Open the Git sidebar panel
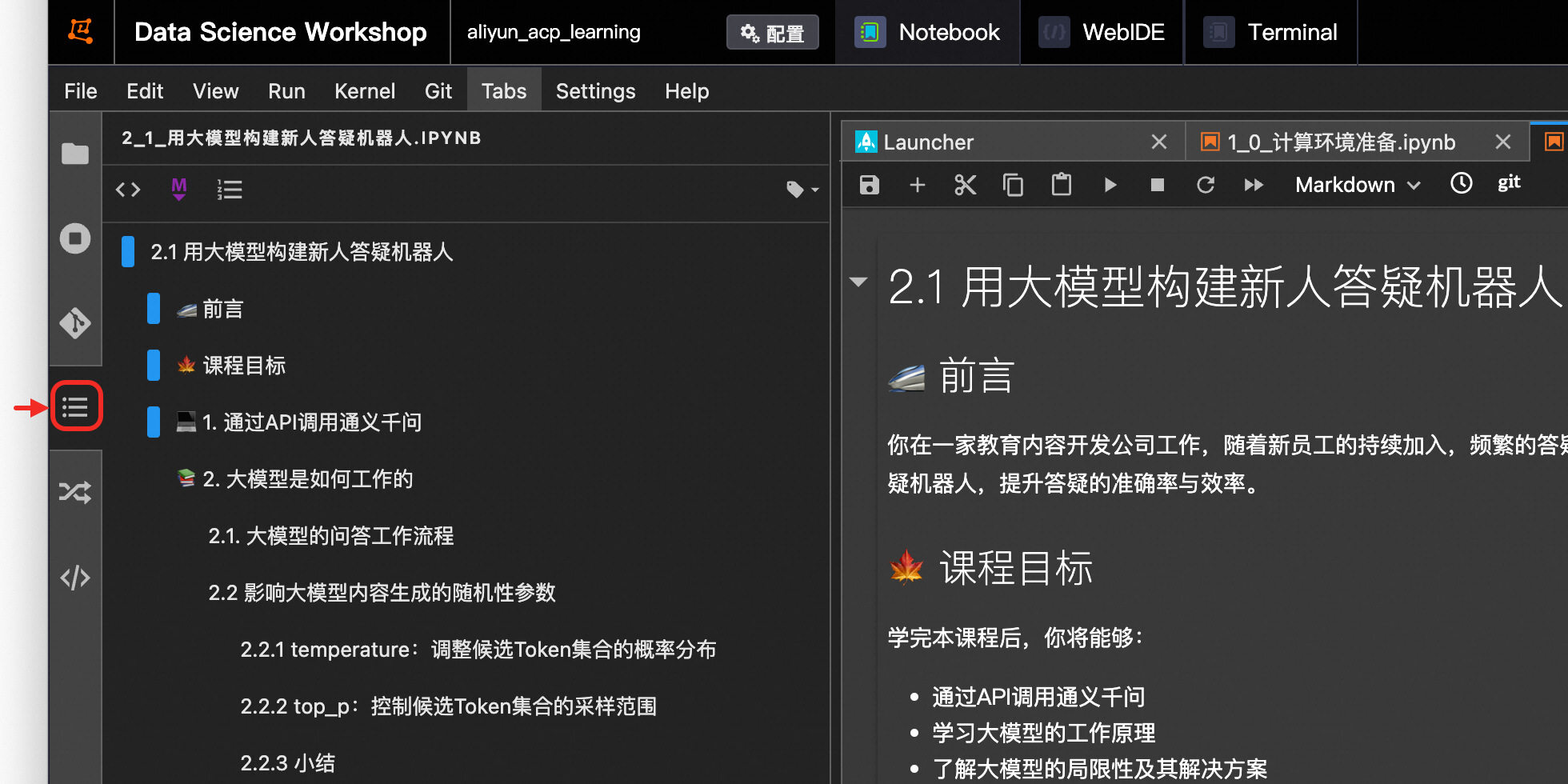Image resolution: width=1568 pixels, height=784 pixels. pos(75,323)
